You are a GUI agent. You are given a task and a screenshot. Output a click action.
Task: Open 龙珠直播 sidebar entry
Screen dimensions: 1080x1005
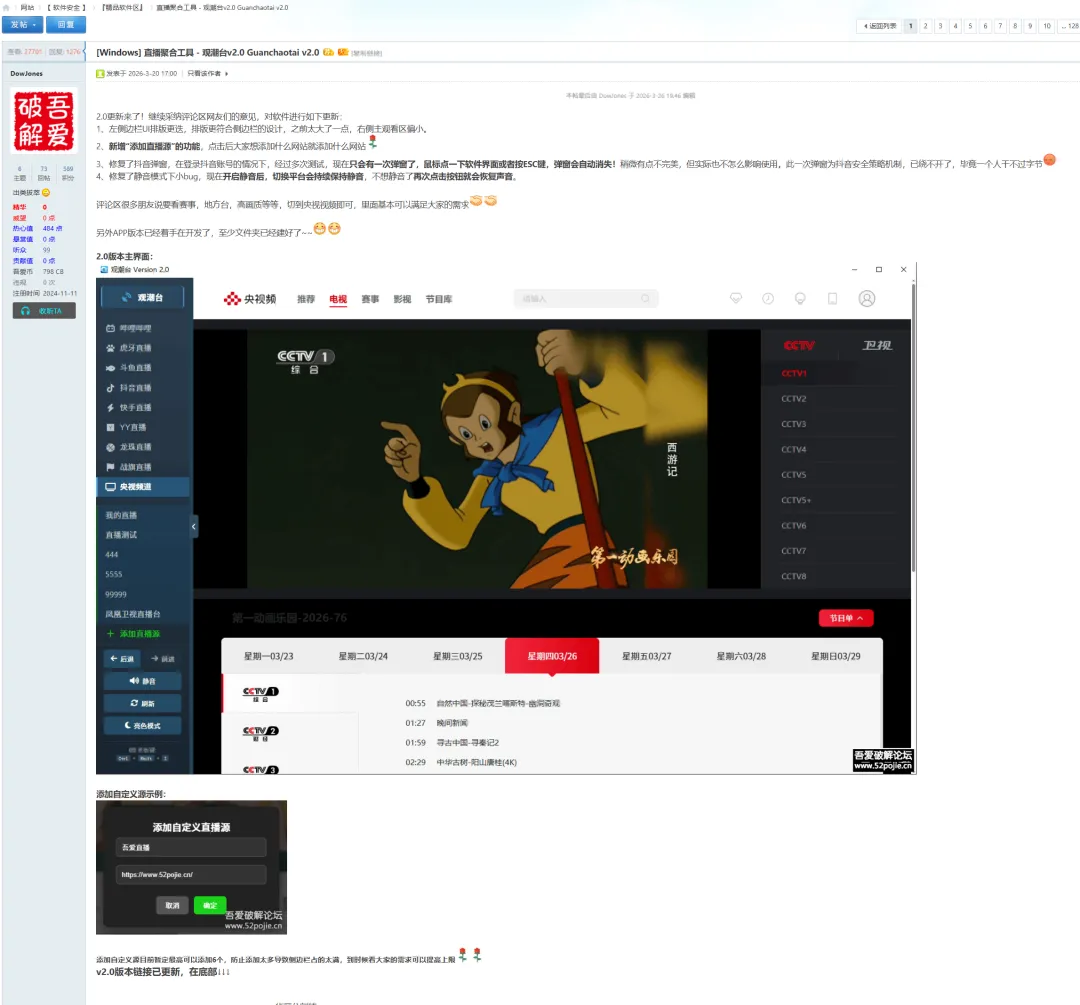tap(143, 447)
